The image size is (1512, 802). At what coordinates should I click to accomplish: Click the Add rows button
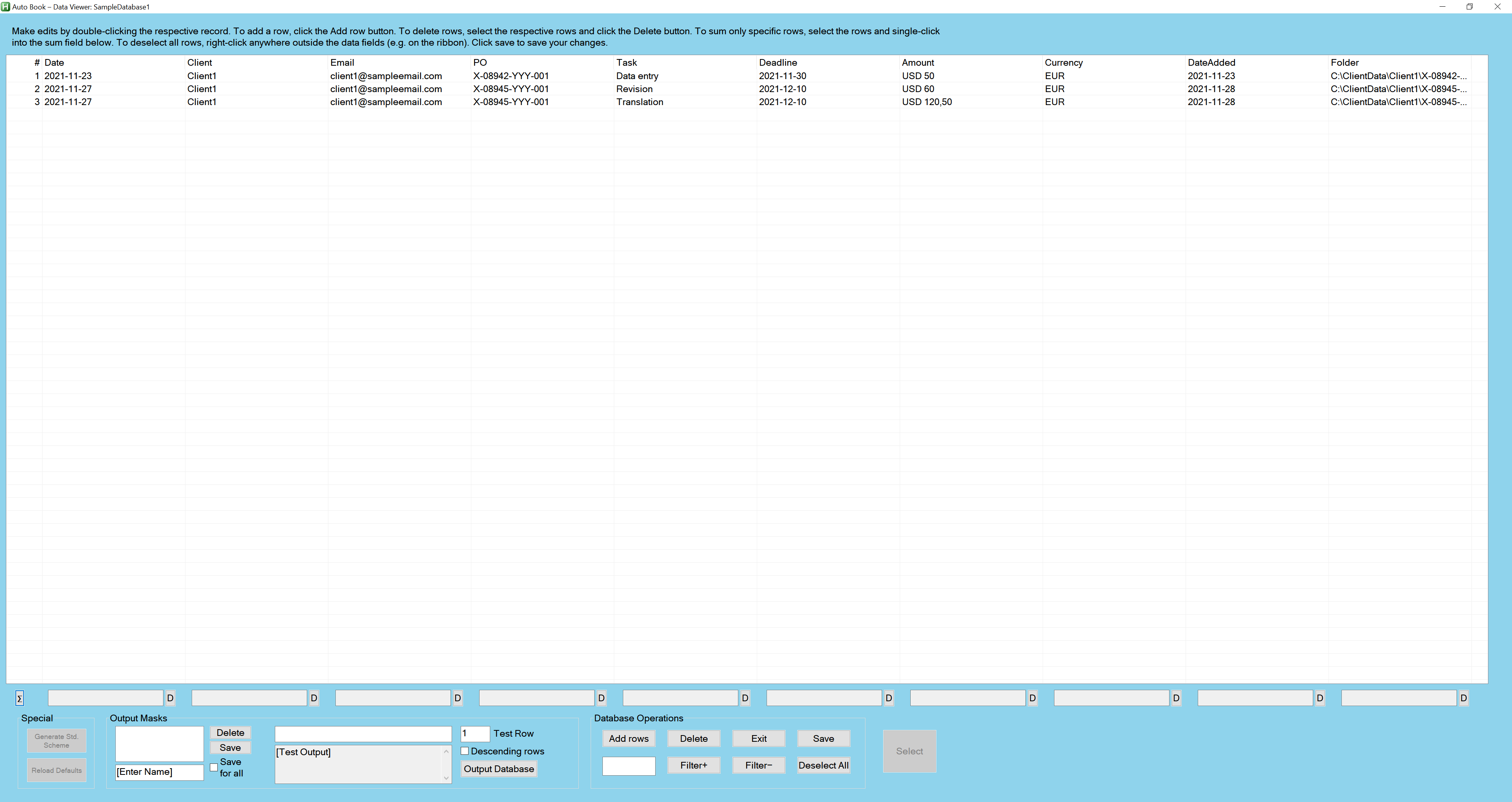628,739
